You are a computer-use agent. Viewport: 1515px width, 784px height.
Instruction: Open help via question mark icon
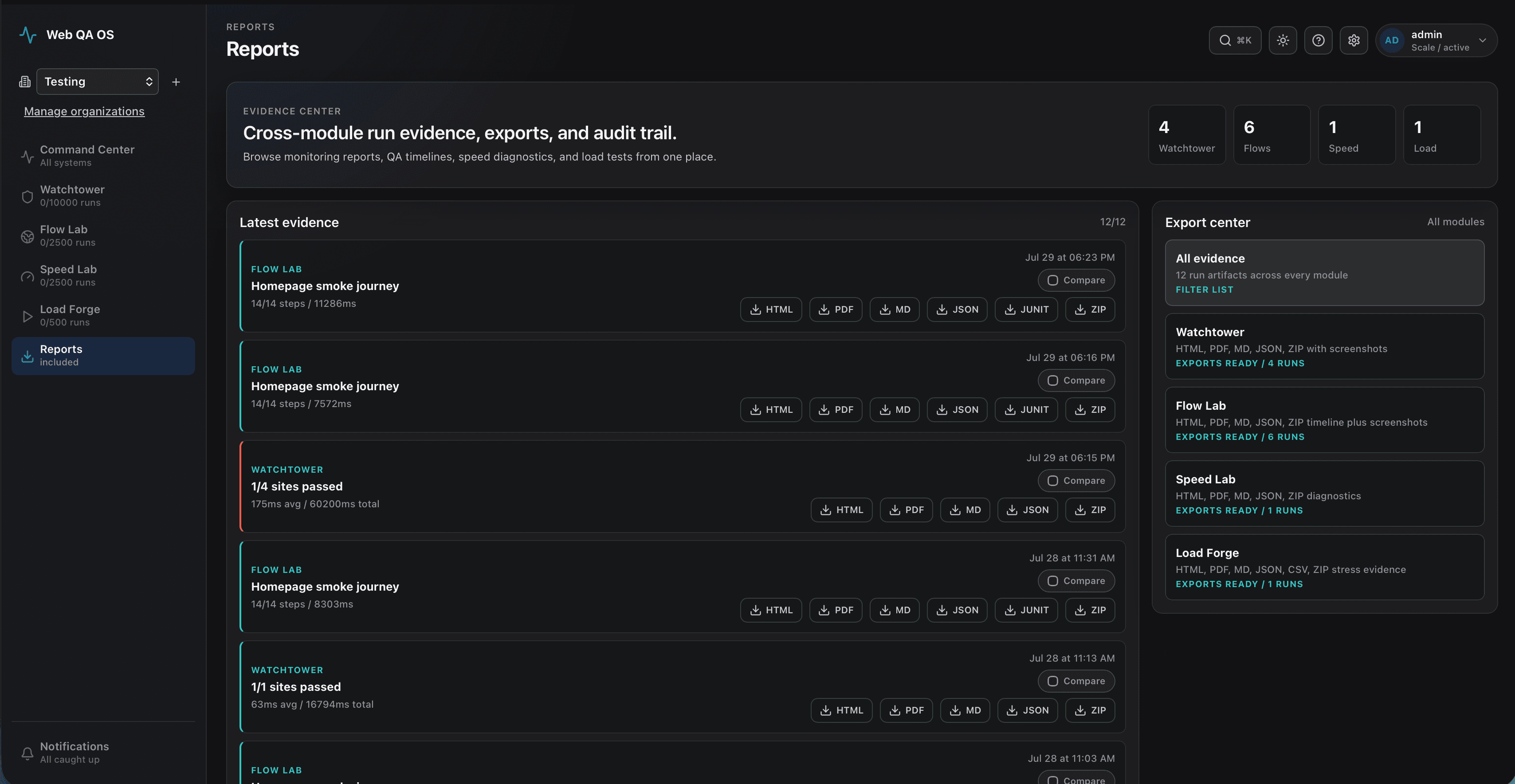coord(1318,40)
